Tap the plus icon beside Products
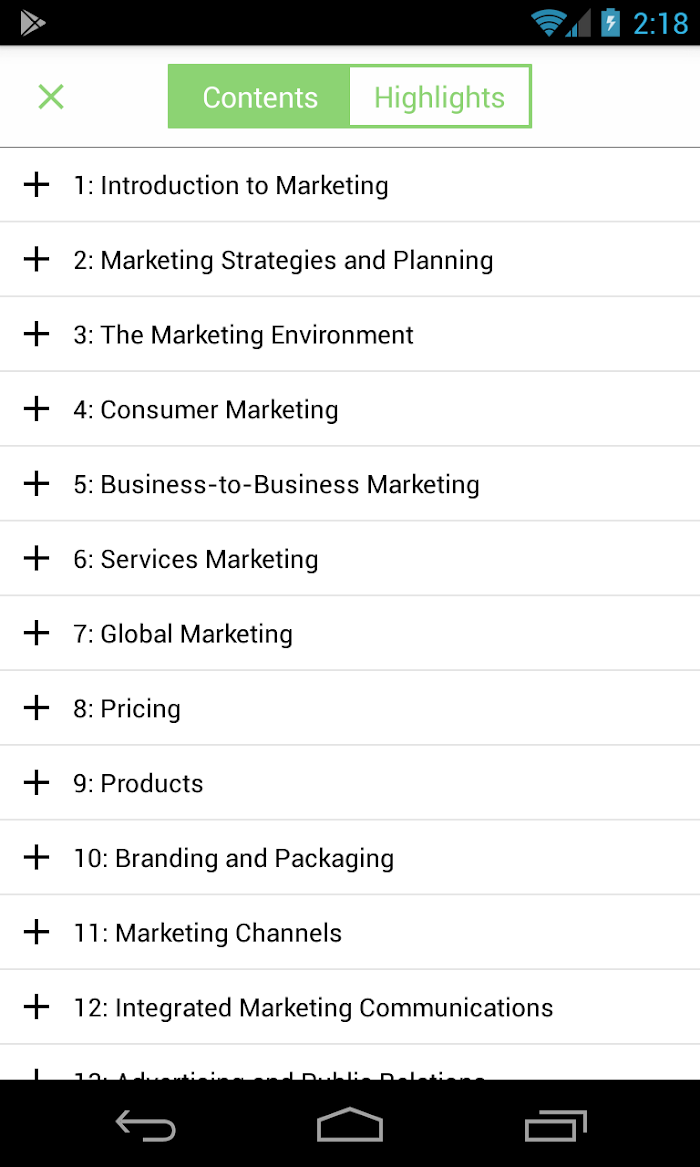700x1167 pixels. (x=36, y=783)
